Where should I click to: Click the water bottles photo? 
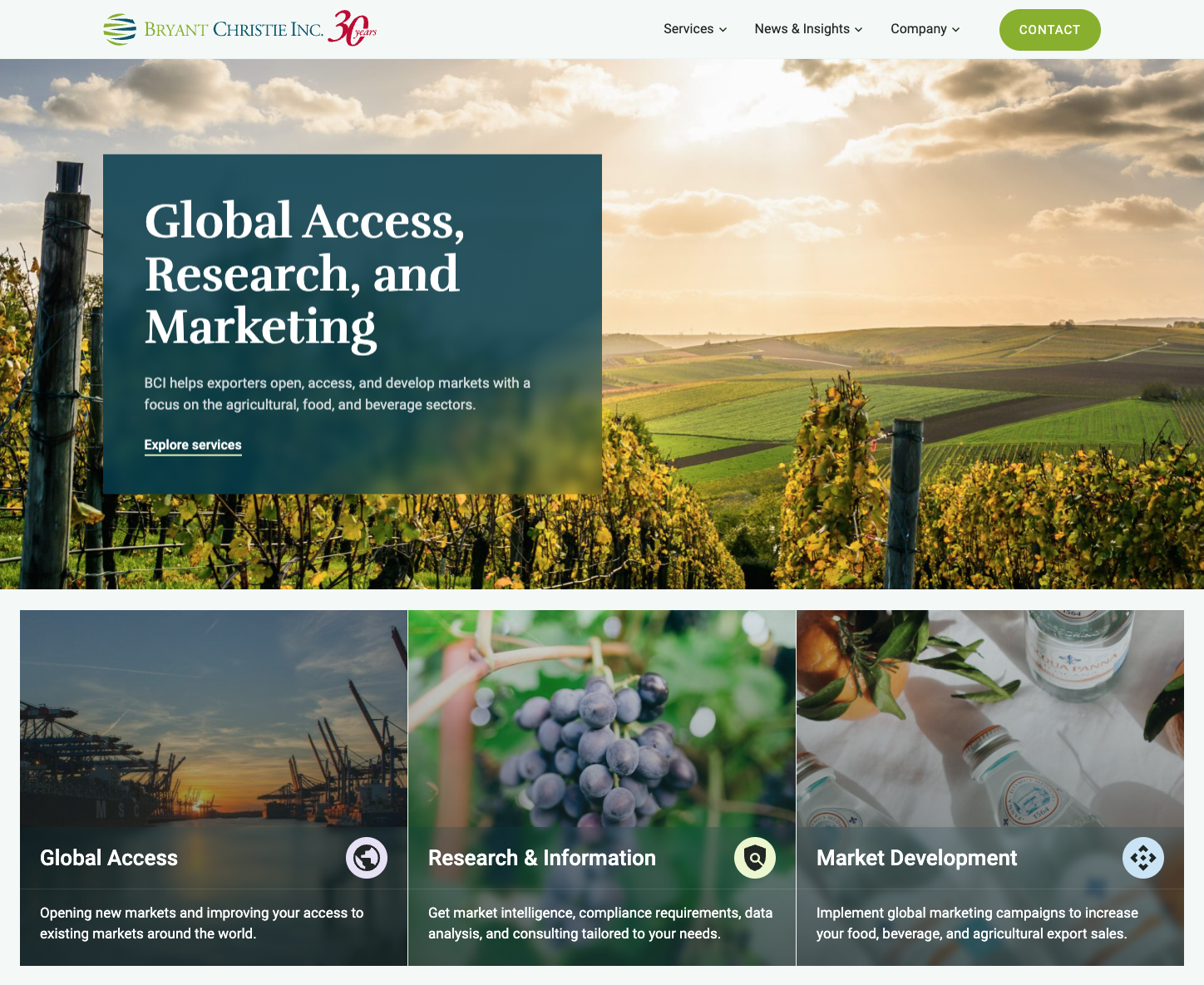click(x=990, y=718)
